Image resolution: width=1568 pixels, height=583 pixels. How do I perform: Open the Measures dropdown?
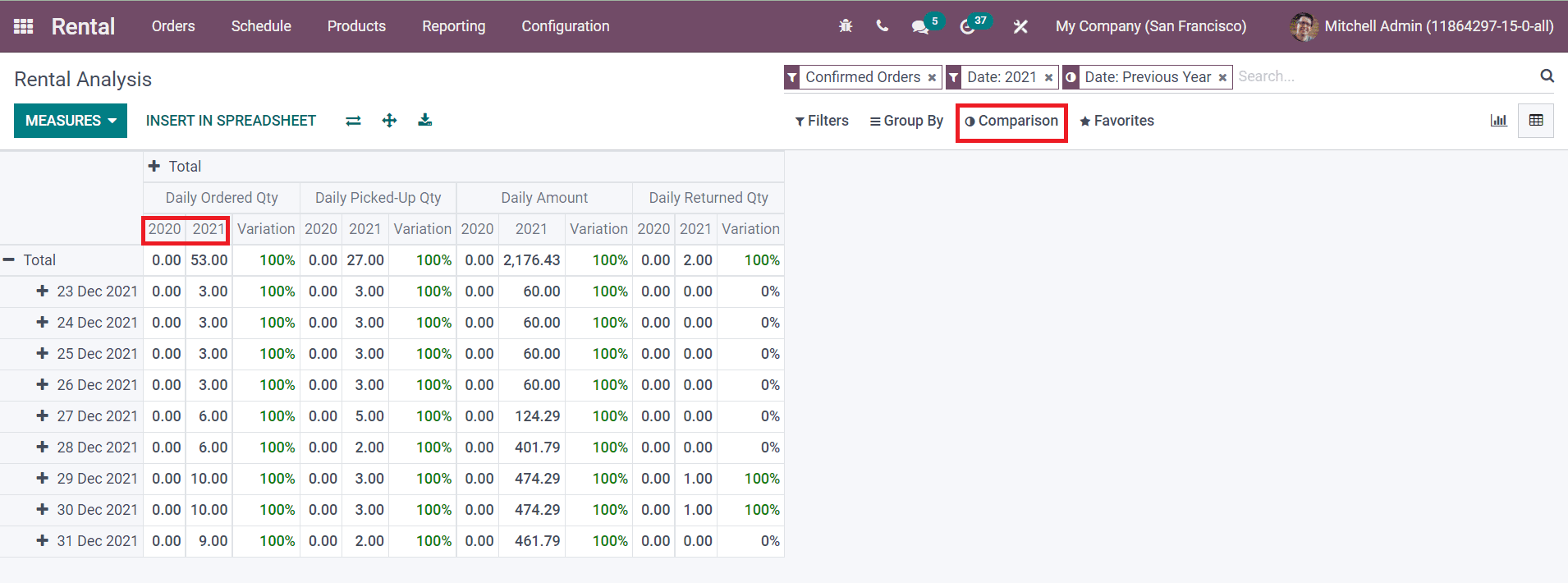click(71, 121)
